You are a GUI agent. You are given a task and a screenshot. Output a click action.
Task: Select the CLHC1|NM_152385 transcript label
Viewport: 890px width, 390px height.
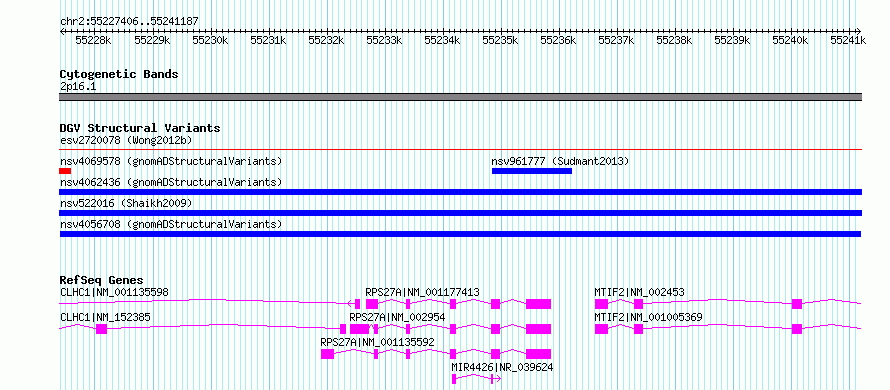tap(105, 317)
